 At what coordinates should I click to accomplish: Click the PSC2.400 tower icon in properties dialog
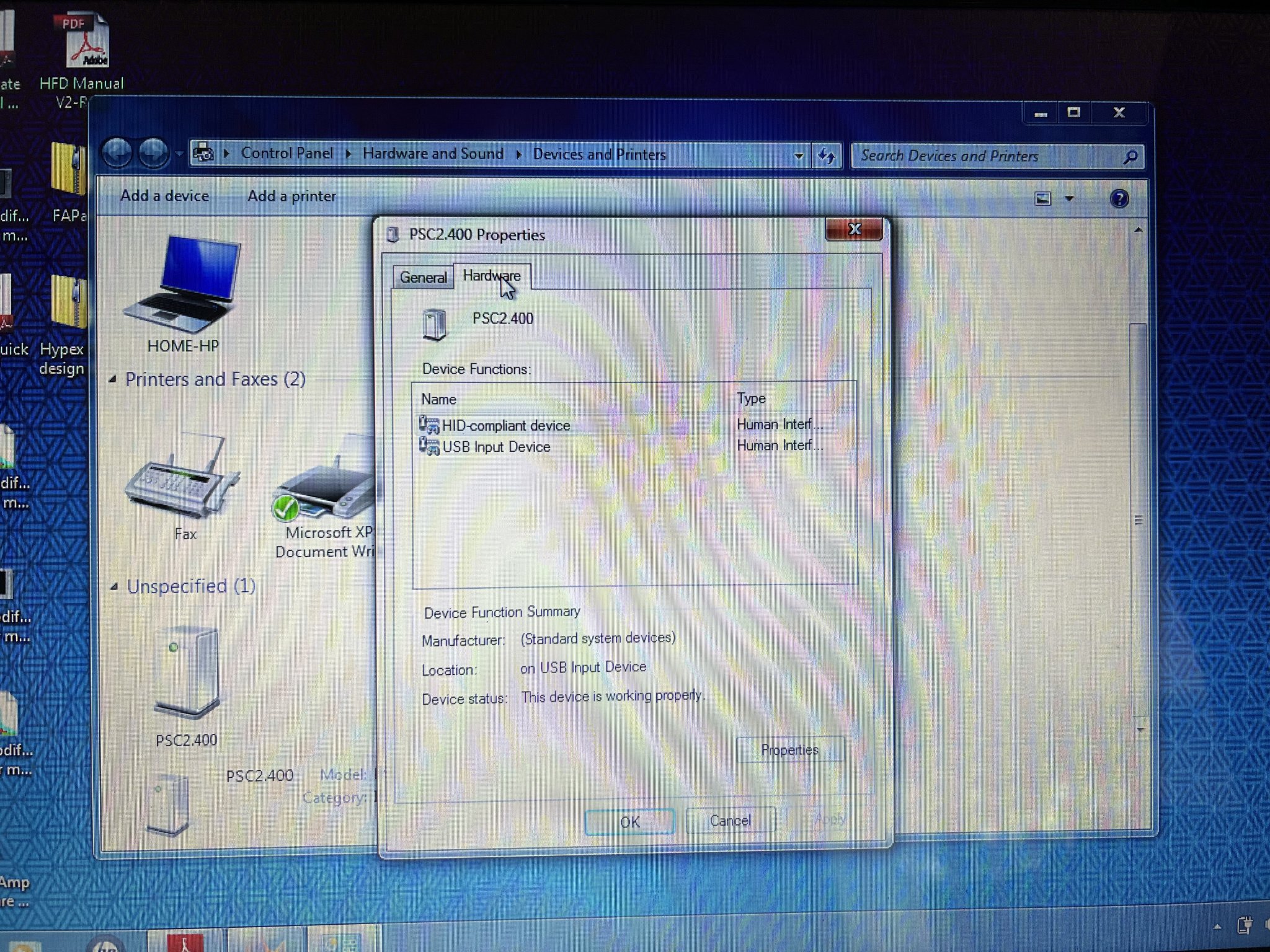(434, 324)
